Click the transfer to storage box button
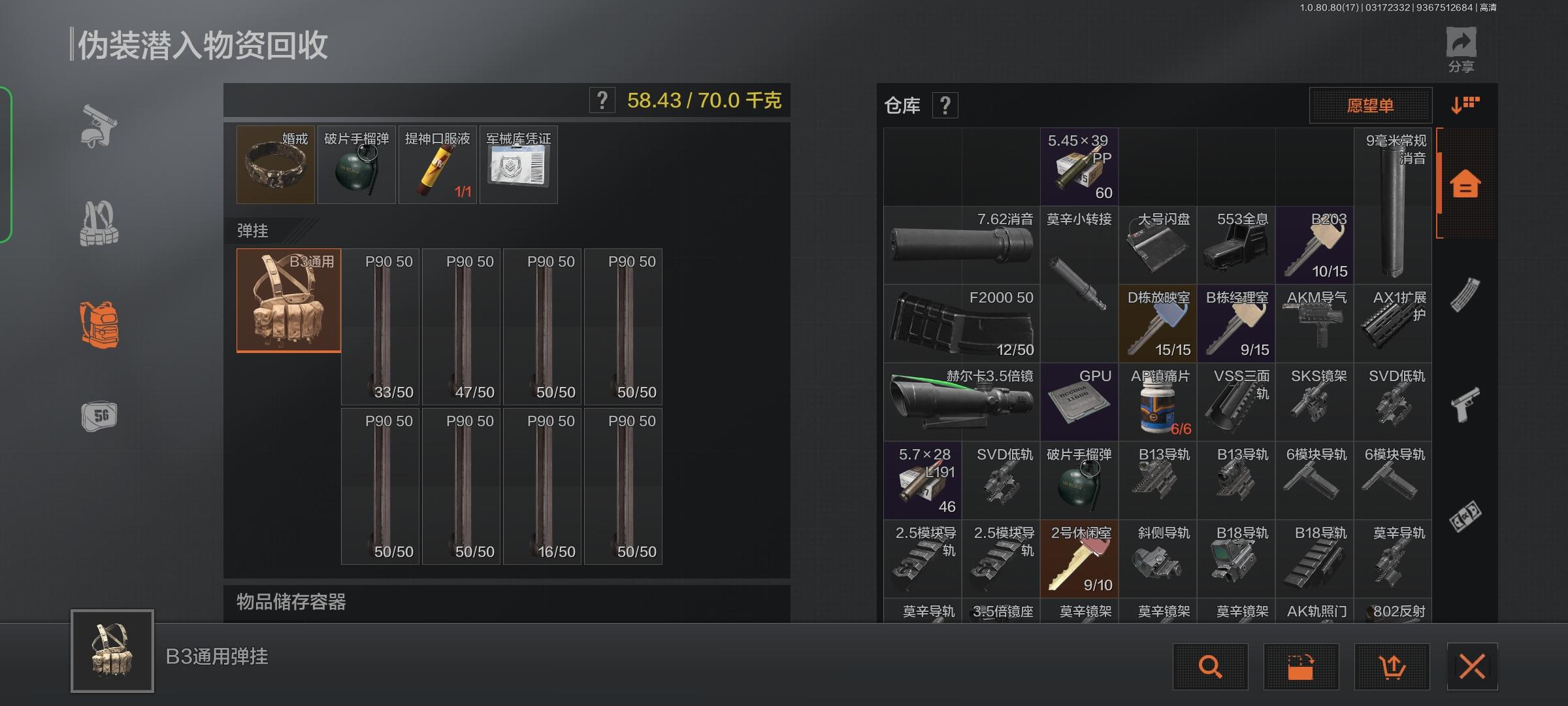This screenshot has height=706, width=1568. tap(1301, 667)
